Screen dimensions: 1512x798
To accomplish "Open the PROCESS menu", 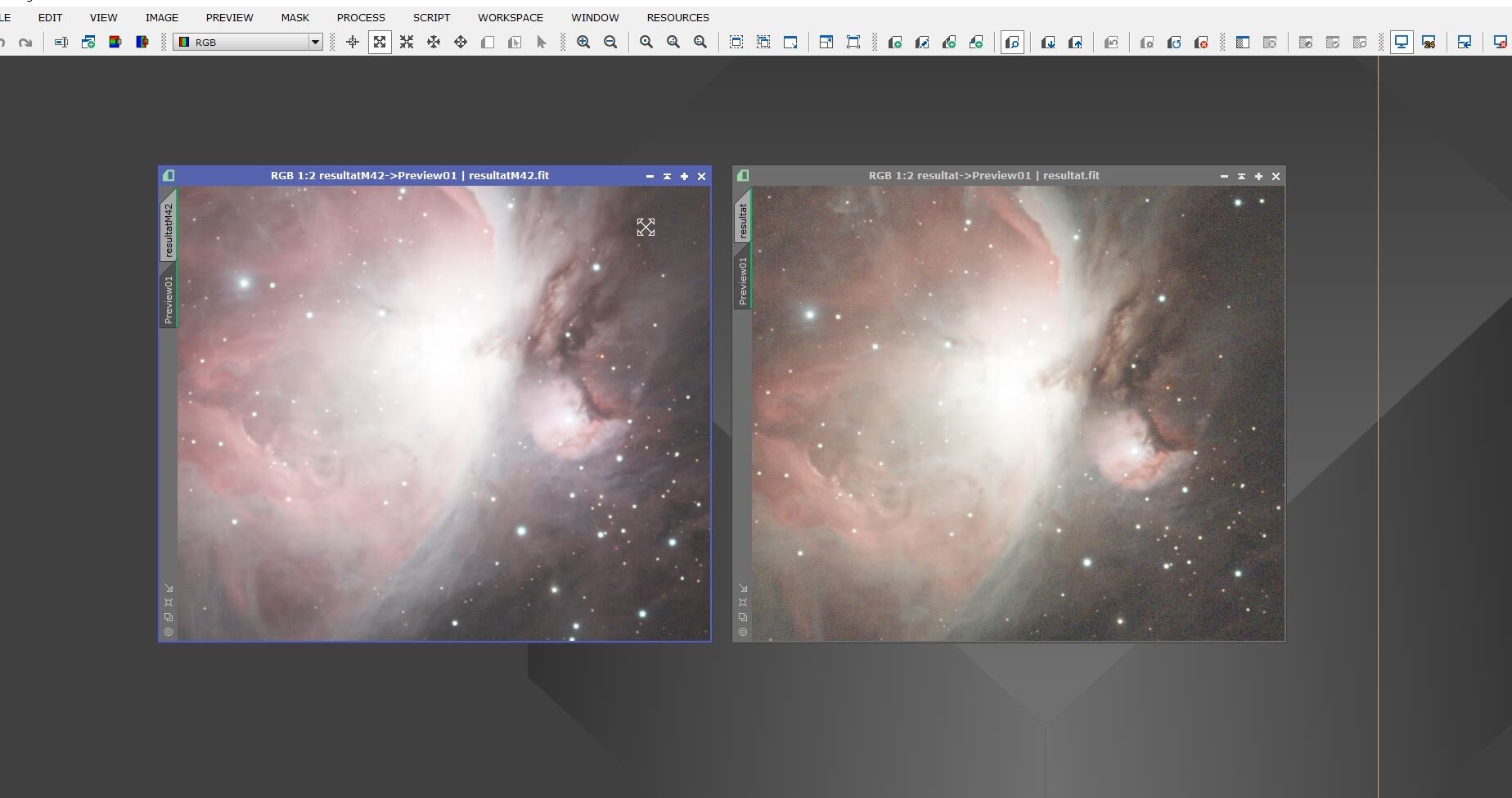I will click(x=360, y=17).
